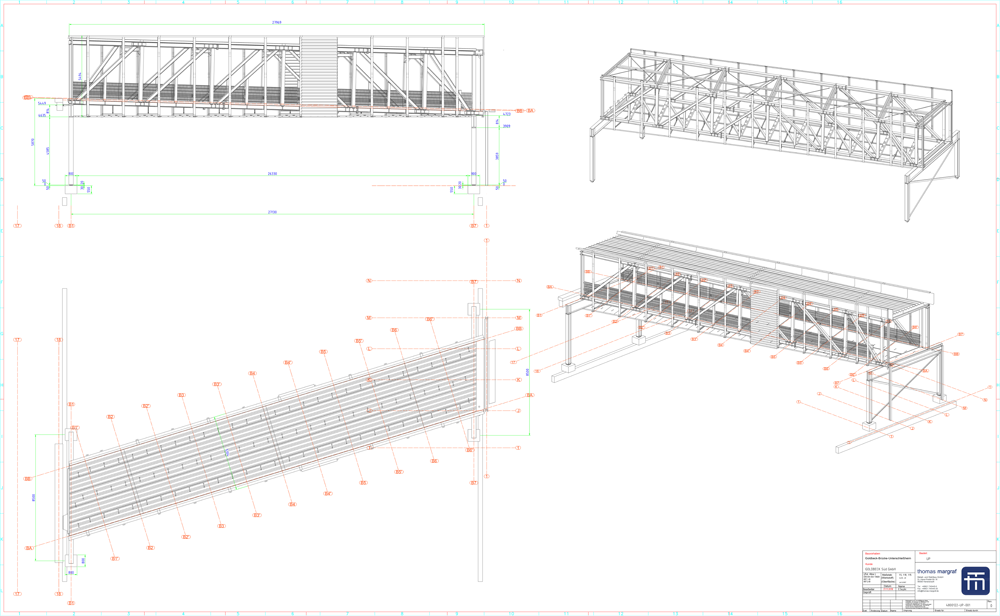Click the right support column in elevation
This screenshot has width=1000, height=616.
coord(475,150)
